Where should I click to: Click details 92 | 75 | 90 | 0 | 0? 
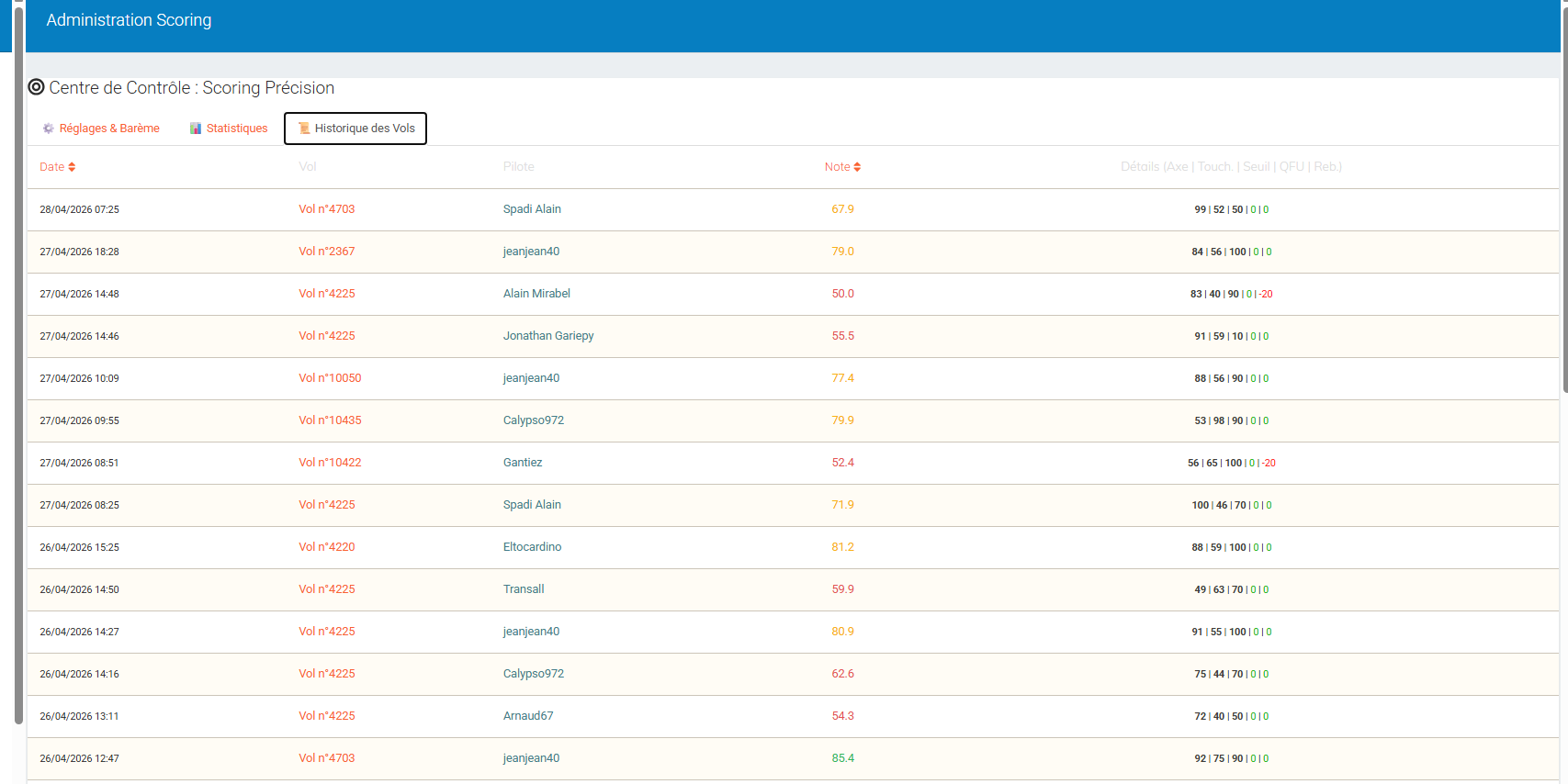(x=1231, y=758)
